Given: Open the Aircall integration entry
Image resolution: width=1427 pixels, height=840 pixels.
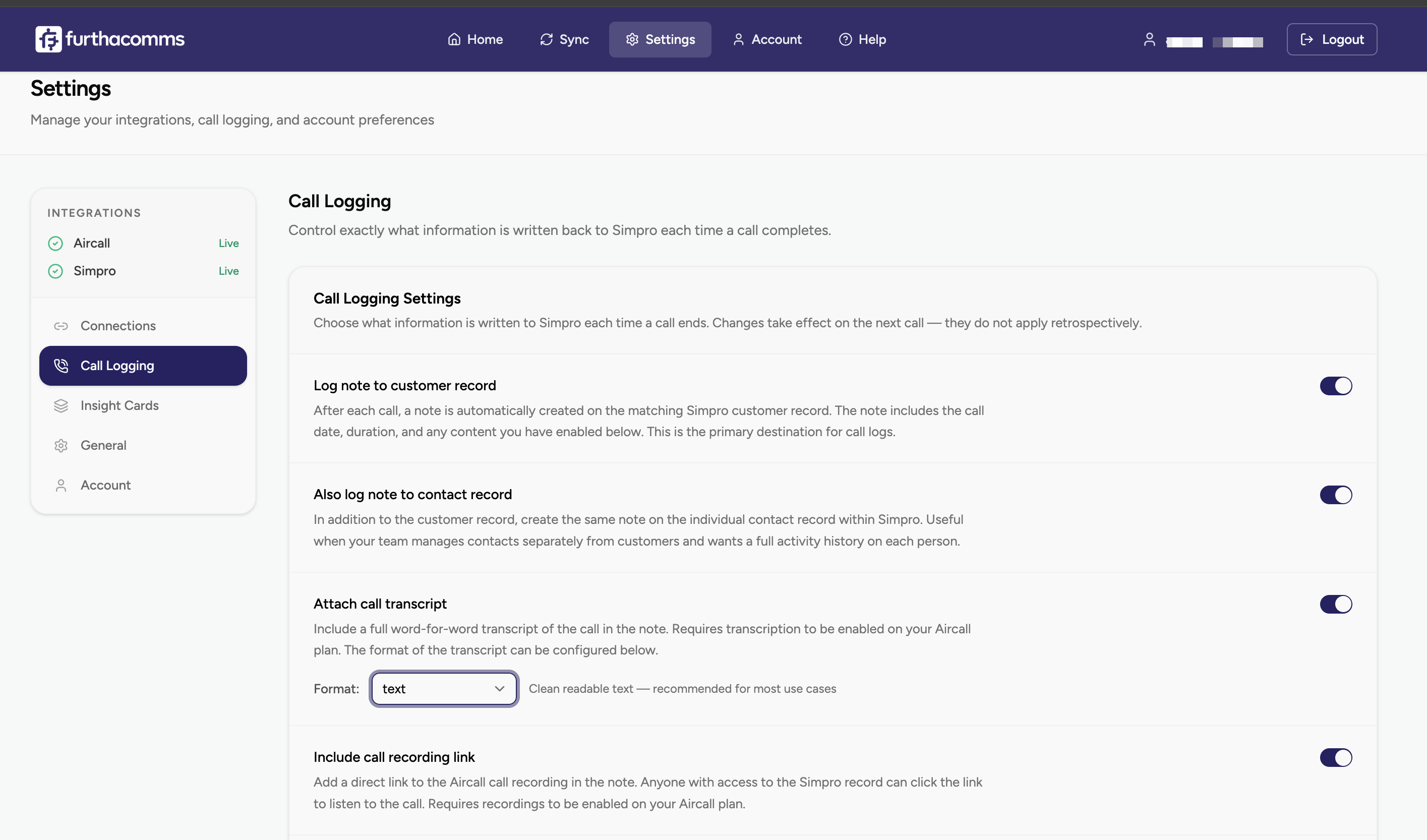Looking at the screenshot, I should click(x=143, y=244).
